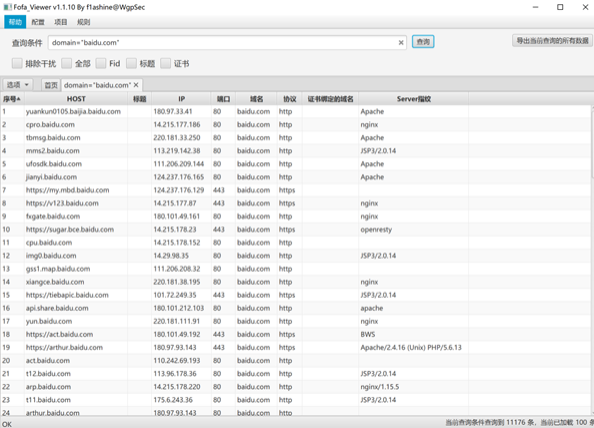This screenshot has width=594, height=428.
Task: Sort by the 域名 column header
Action: tap(256, 99)
